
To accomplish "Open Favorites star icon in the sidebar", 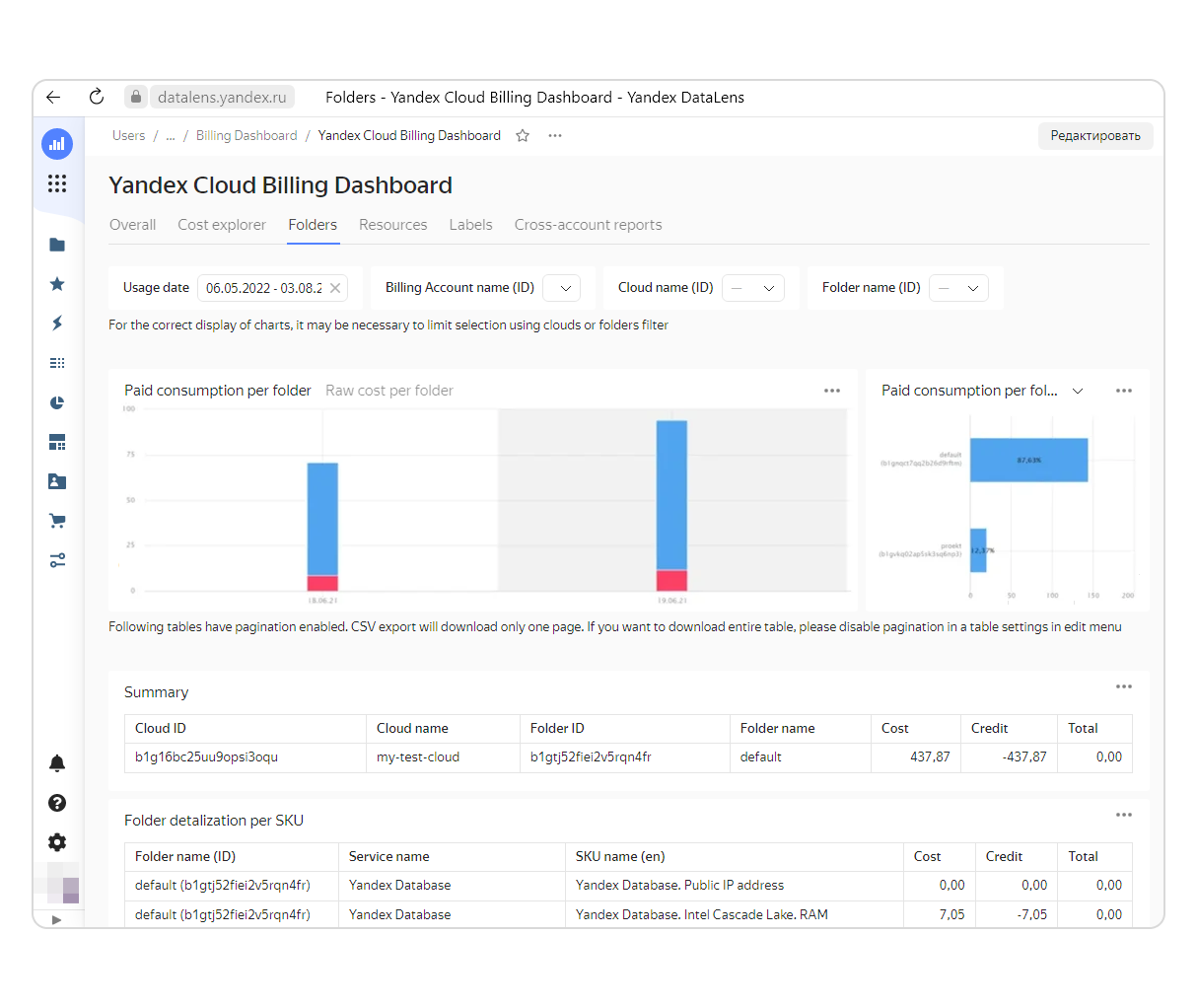I will pos(57,284).
